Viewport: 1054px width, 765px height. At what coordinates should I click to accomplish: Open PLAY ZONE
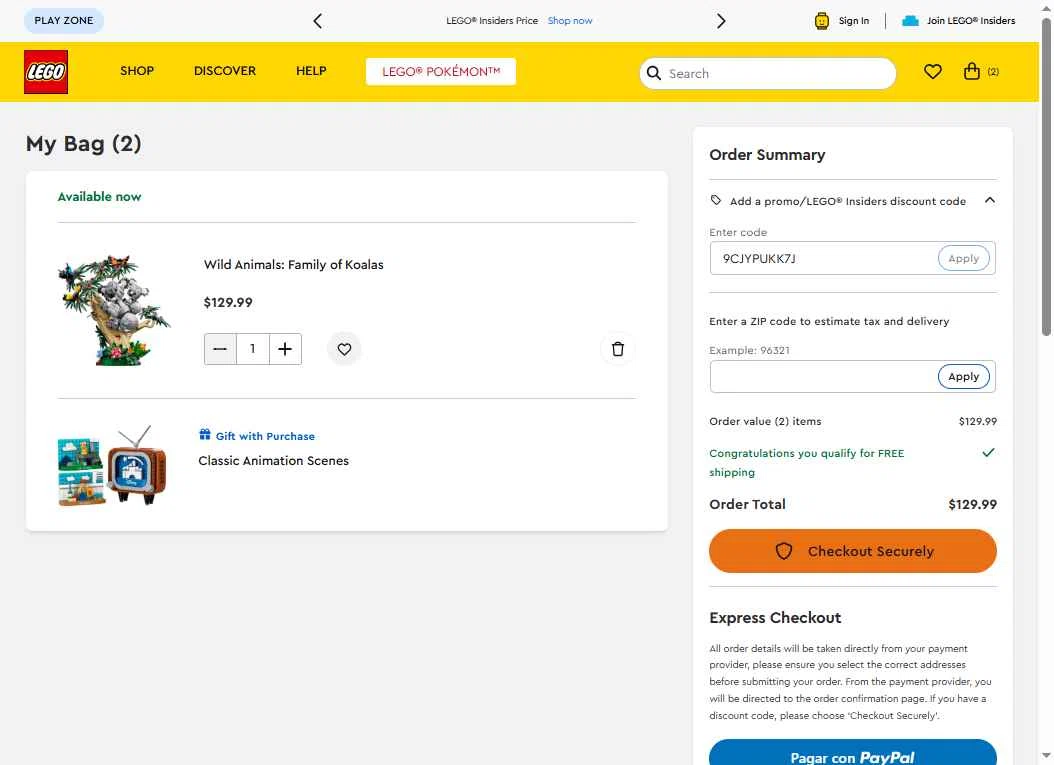pos(64,21)
